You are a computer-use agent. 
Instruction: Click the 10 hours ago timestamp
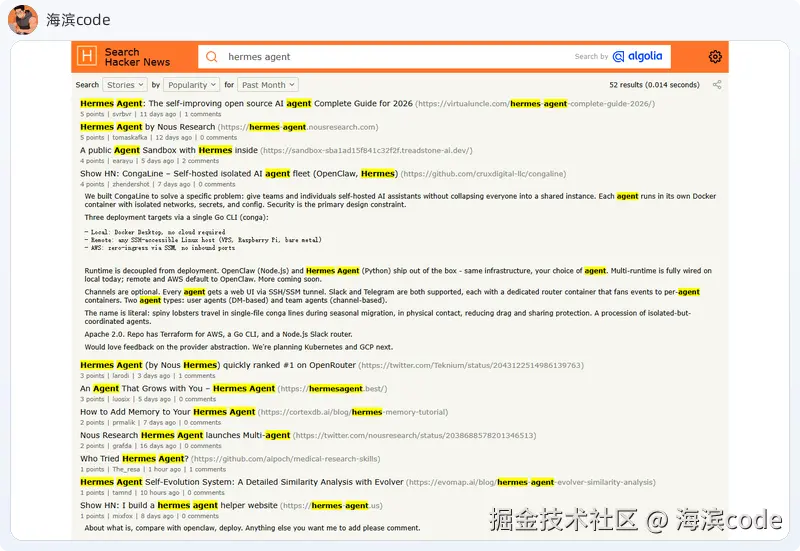tap(160, 493)
